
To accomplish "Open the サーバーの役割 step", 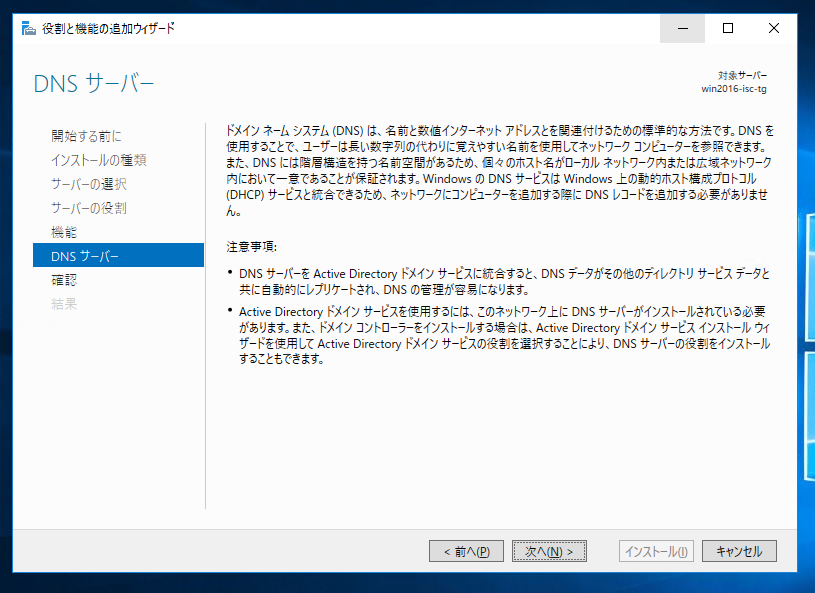I will click(89, 208).
